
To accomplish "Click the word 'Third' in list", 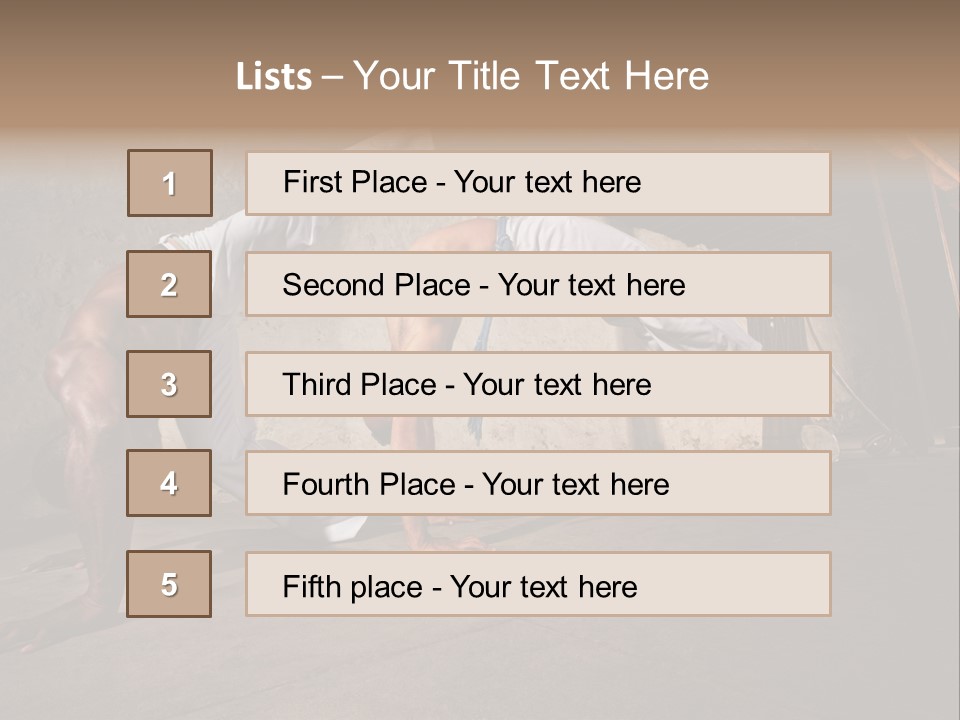I will point(317,385).
